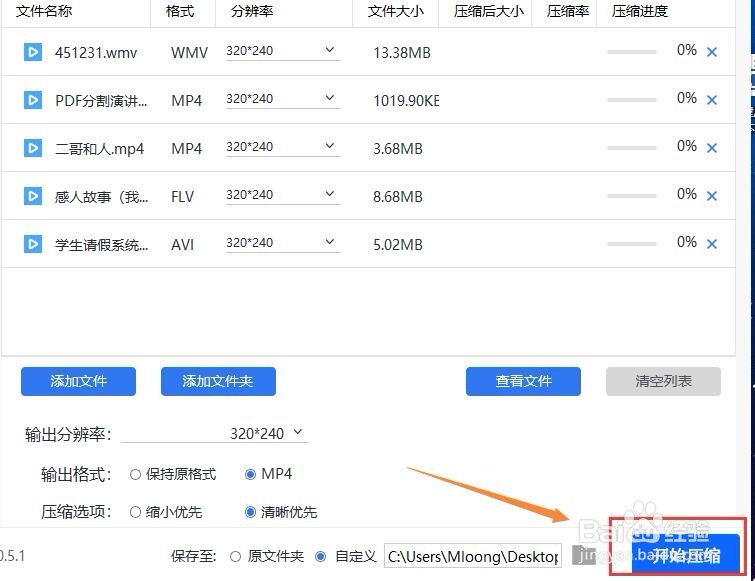
Task: Click the play icon next to 451231.wmv
Action: [33, 52]
